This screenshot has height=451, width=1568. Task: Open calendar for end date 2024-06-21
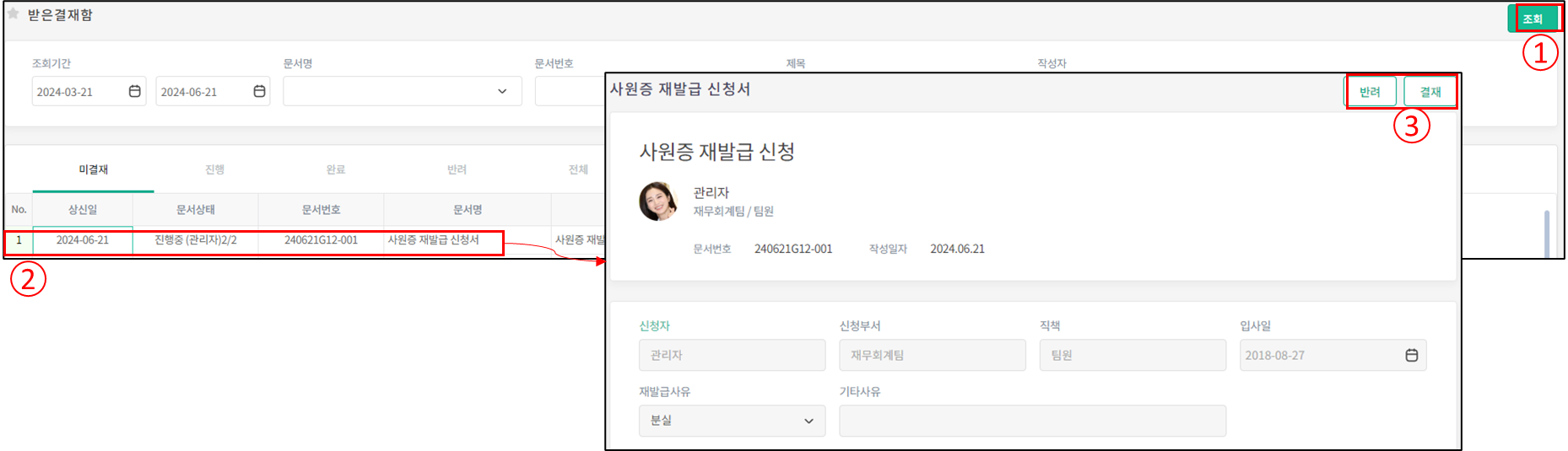[259, 91]
